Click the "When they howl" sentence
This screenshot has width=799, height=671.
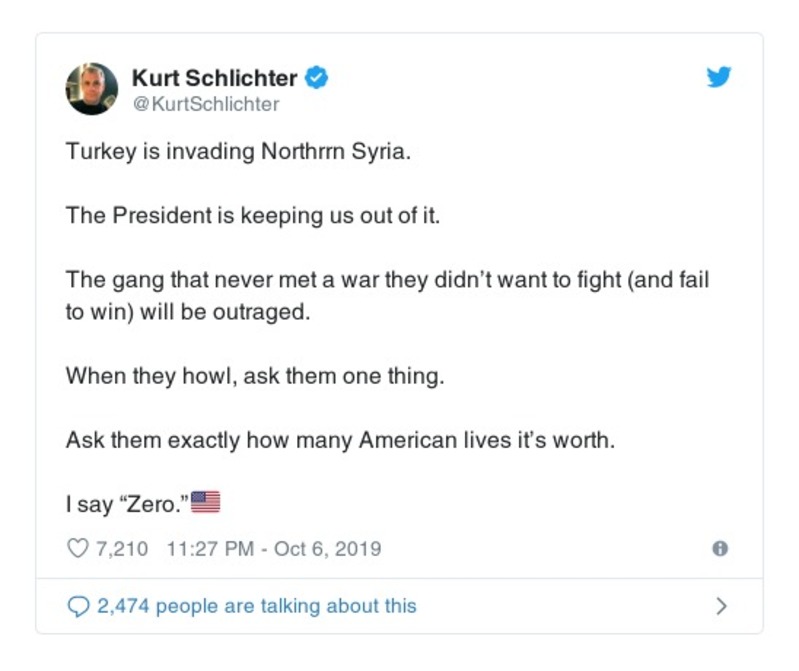pyautogui.click(x=253, y=376)
